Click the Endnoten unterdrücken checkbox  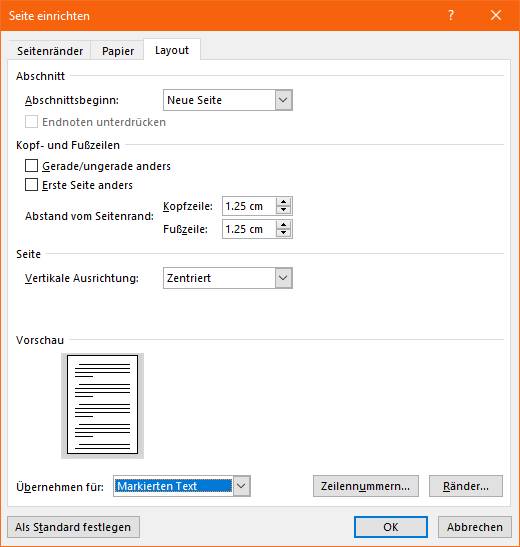[31, 122]
